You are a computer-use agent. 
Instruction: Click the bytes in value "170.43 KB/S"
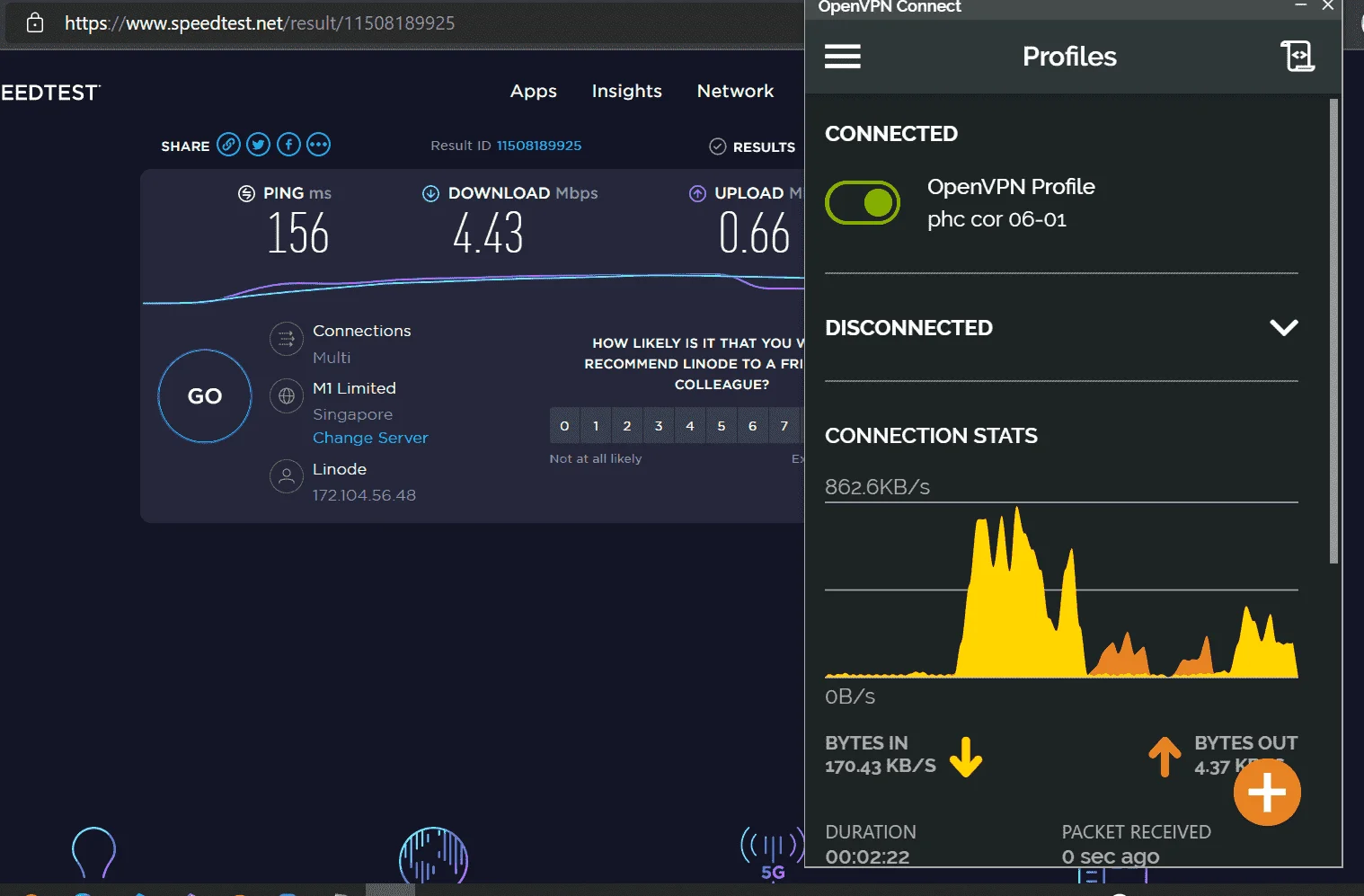tap(881, 766)
